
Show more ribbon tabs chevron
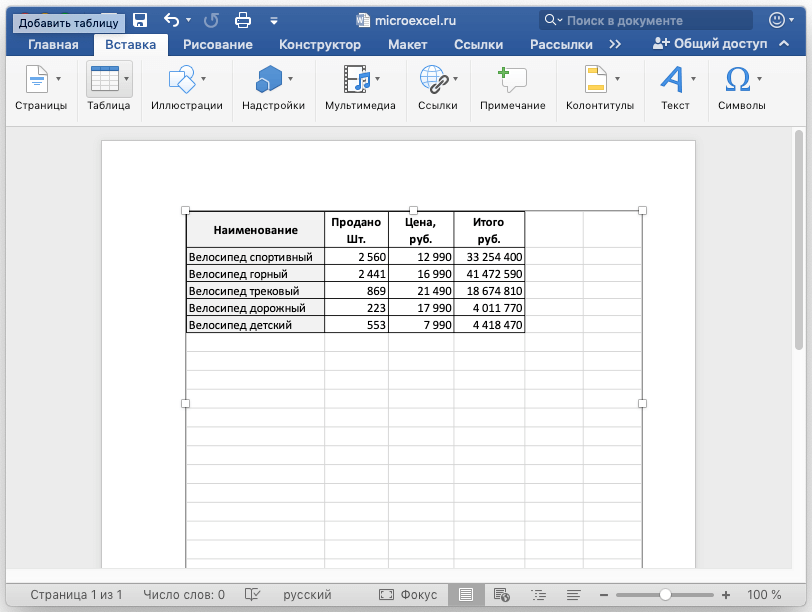click(x=615, y=44)
